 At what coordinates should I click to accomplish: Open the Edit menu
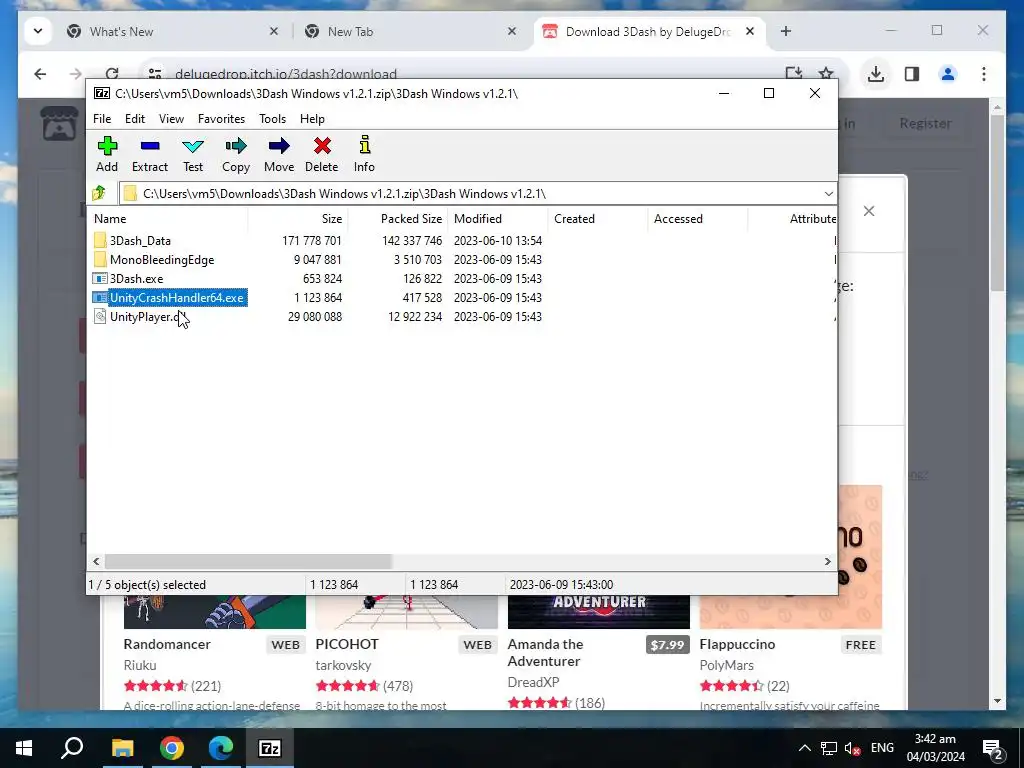[135, 119]
